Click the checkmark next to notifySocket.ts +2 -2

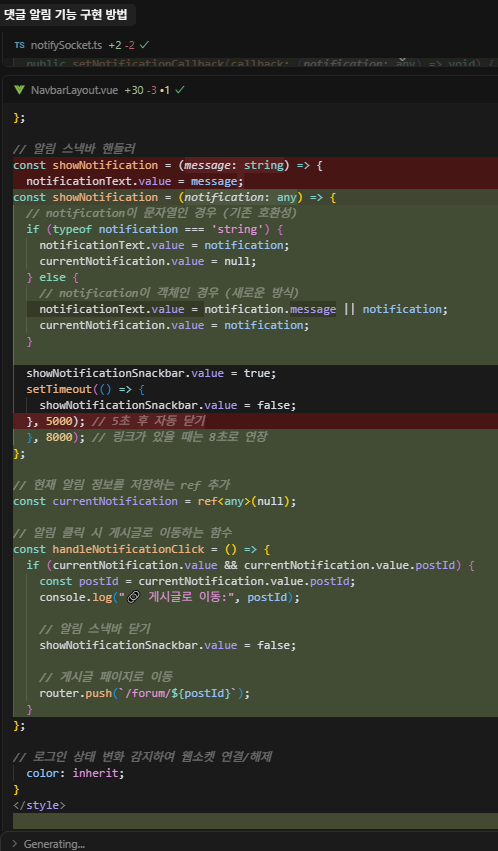pos(144,45)
